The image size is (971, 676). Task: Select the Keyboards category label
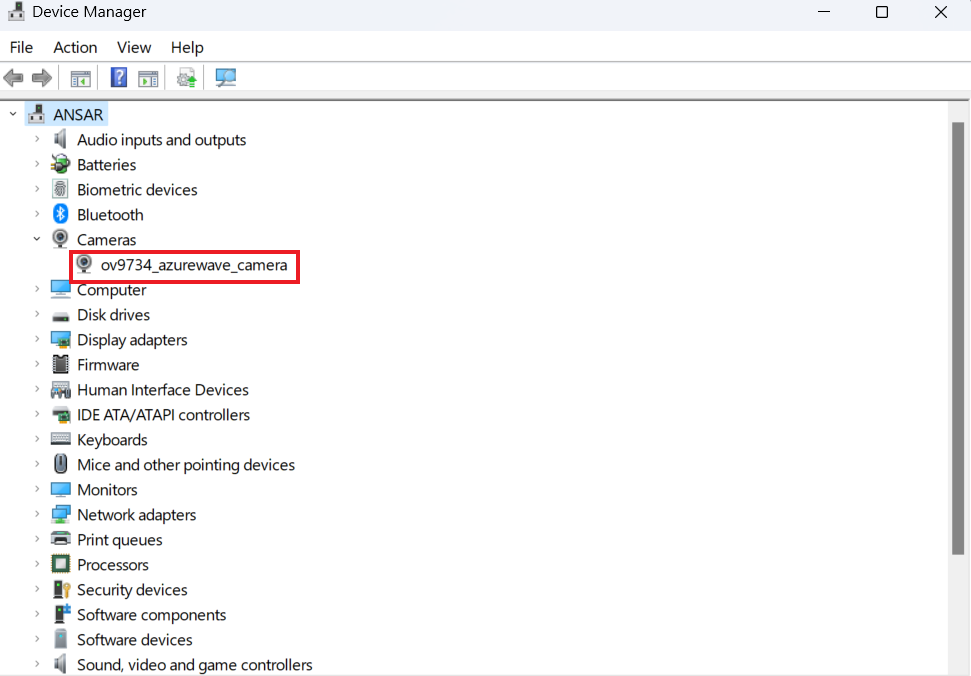coord(112,440)
